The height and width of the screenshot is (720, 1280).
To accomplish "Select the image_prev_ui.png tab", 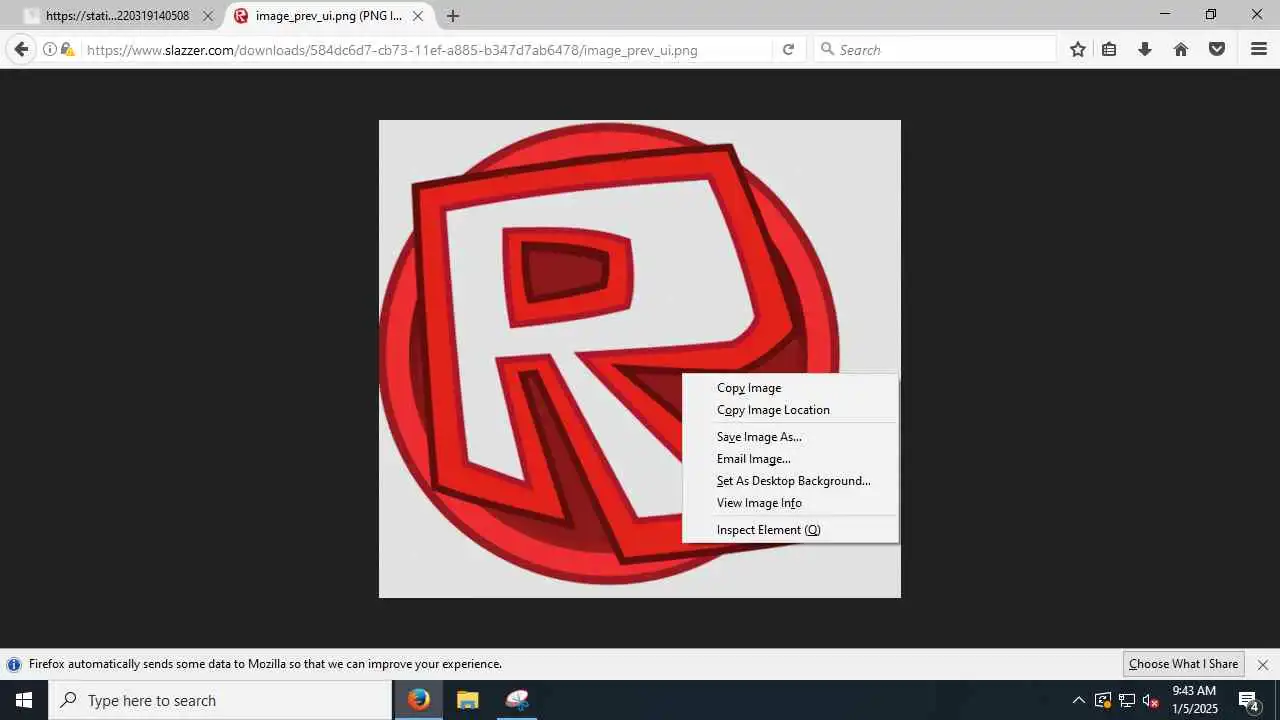I will (328, 16).
